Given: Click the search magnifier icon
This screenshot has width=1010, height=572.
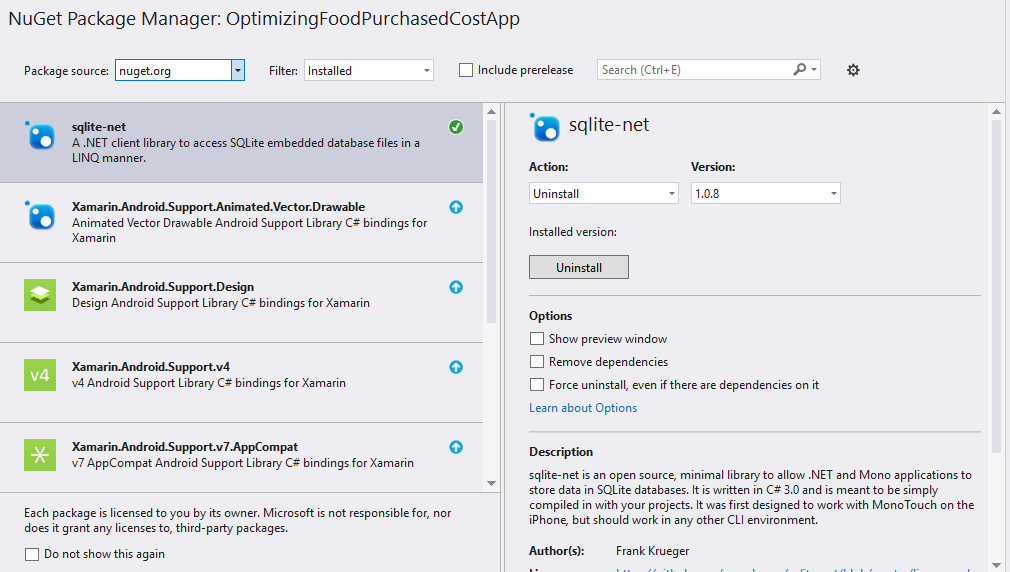Looking at the screenshot, I should click(x=799, y=69).
